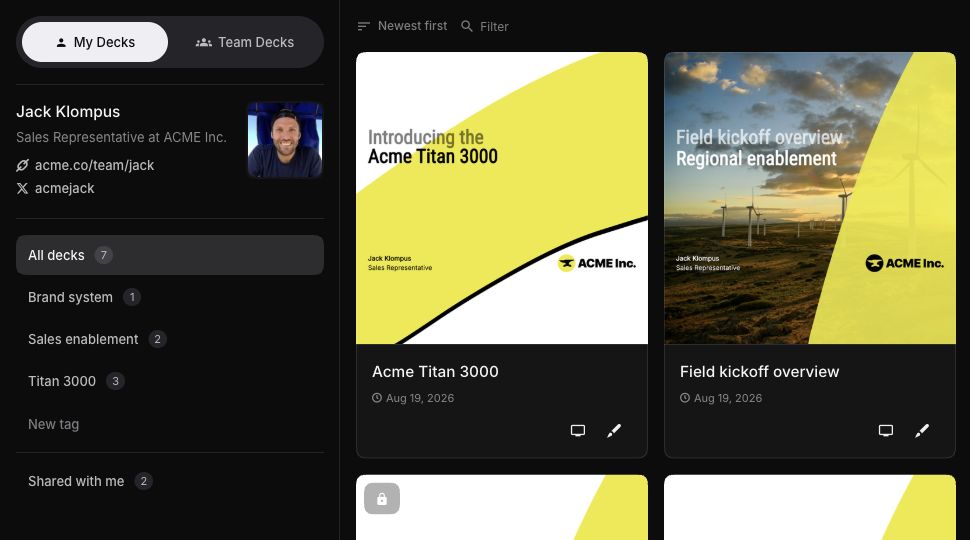Image resolution: width=970 pixels, height=540 pixels.
Task: Click Aug 19, 2026 under Acme Titan 3000
Action: click(419, 398)
